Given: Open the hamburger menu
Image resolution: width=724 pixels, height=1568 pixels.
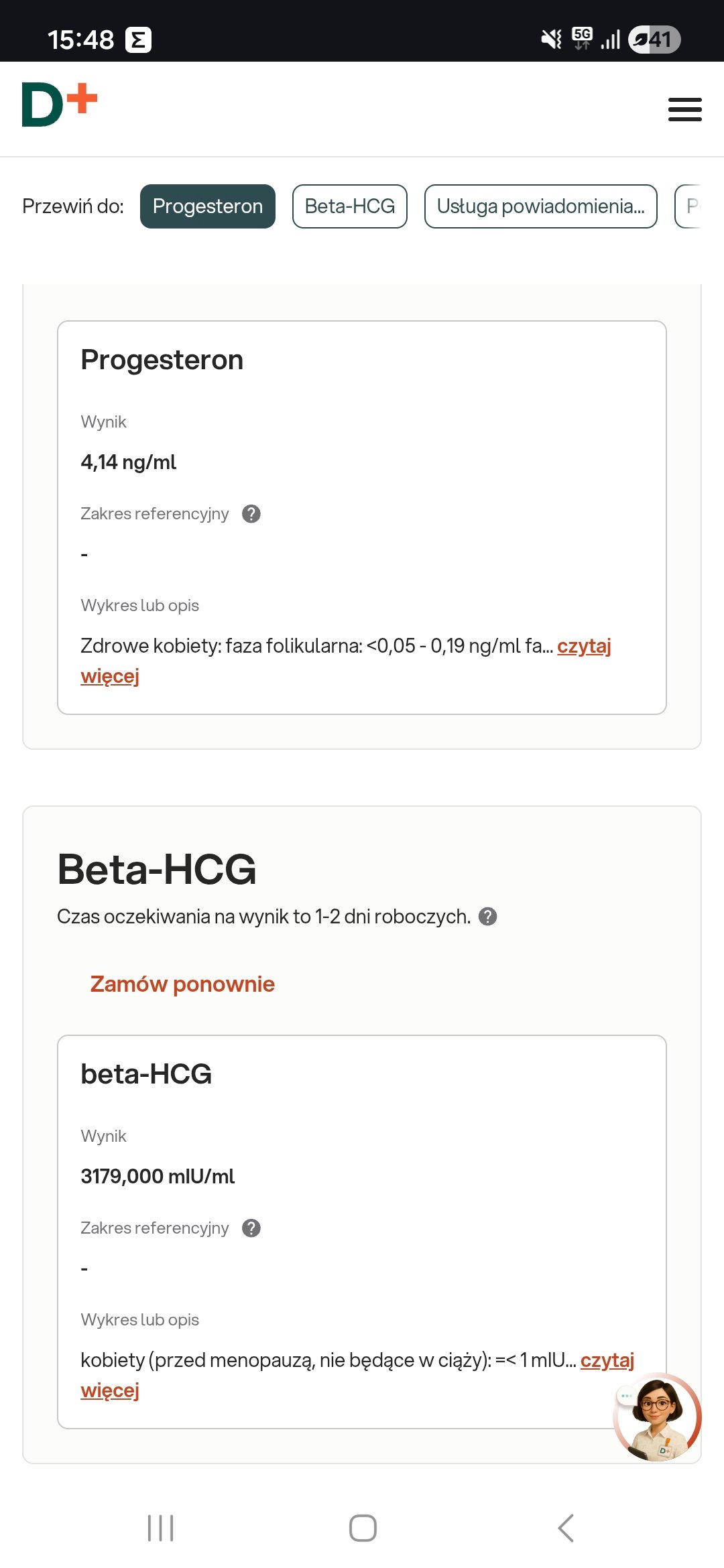Looking at the screenshot, I should [684, 109].
